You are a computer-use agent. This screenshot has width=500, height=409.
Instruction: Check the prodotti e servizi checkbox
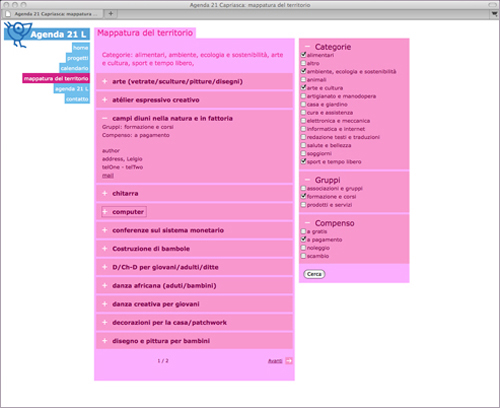point(303,205)
